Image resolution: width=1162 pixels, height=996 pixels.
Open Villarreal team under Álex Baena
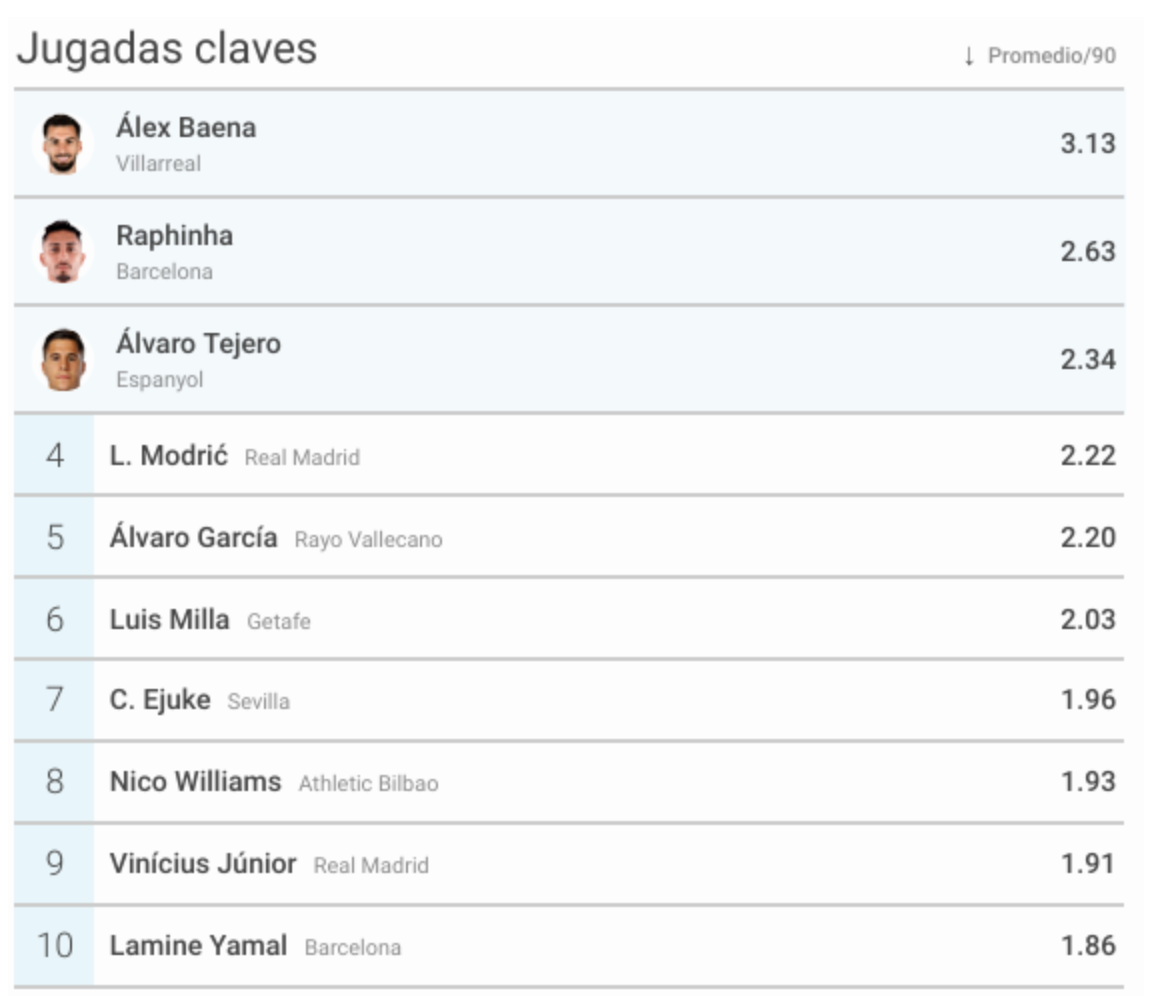pyautogui.click(x=159, y=164)
